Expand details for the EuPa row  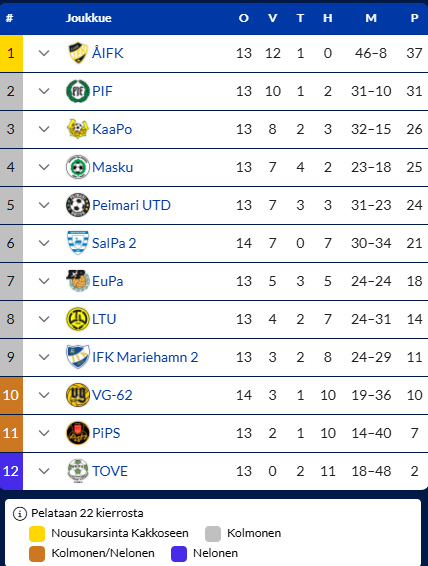[44, 281]
